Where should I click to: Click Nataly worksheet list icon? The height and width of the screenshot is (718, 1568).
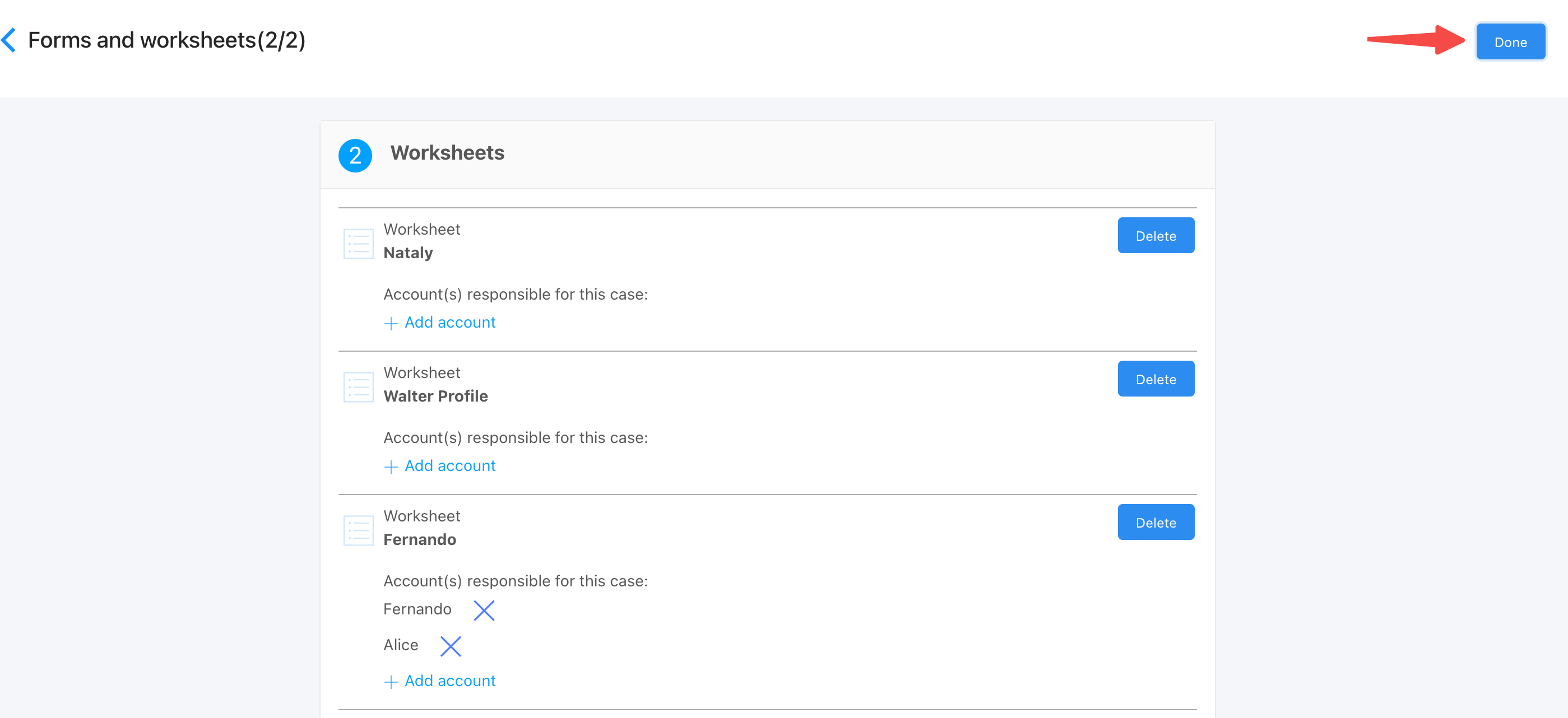358,244
